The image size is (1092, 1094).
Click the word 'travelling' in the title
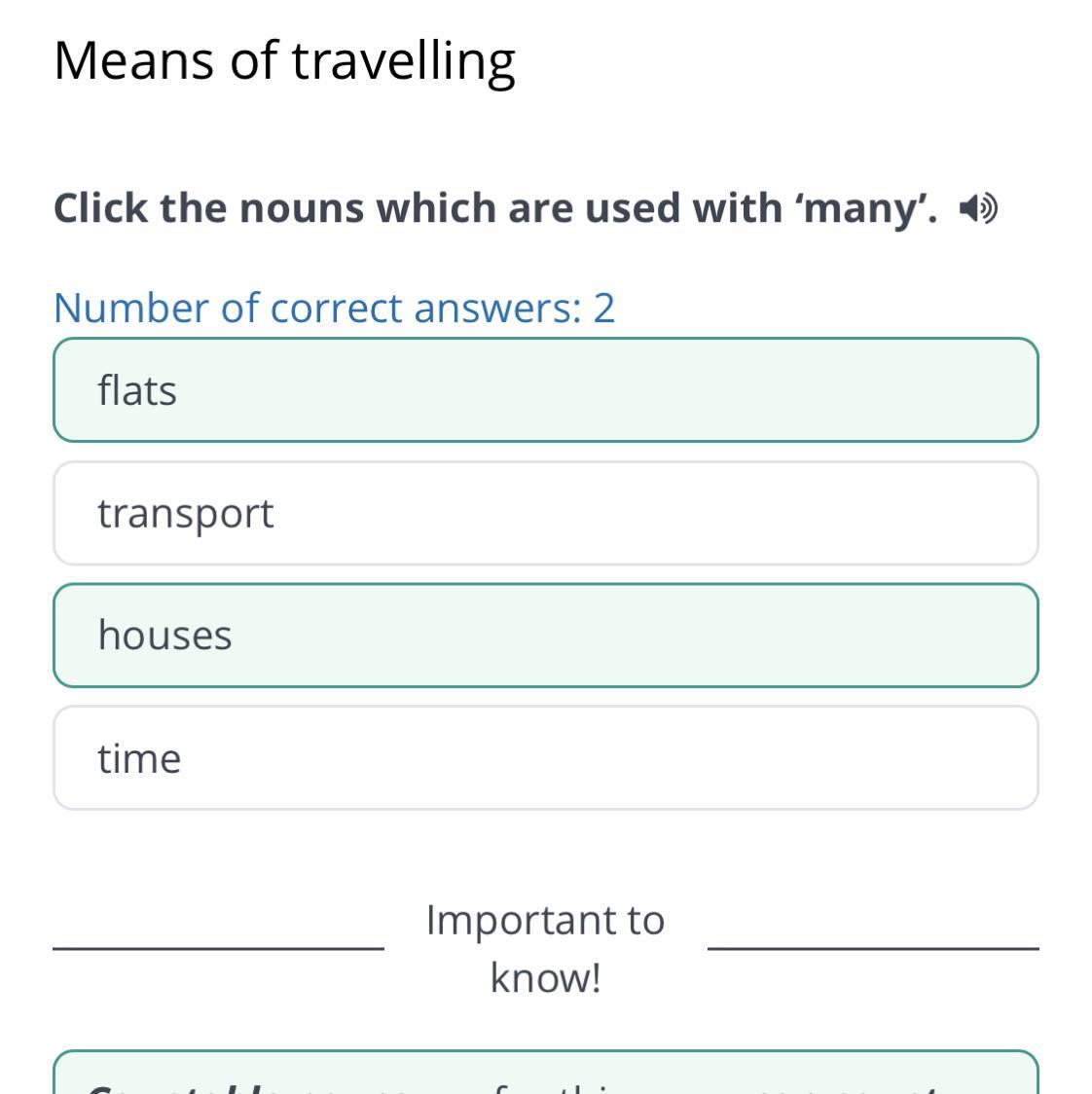coord(403,63)
